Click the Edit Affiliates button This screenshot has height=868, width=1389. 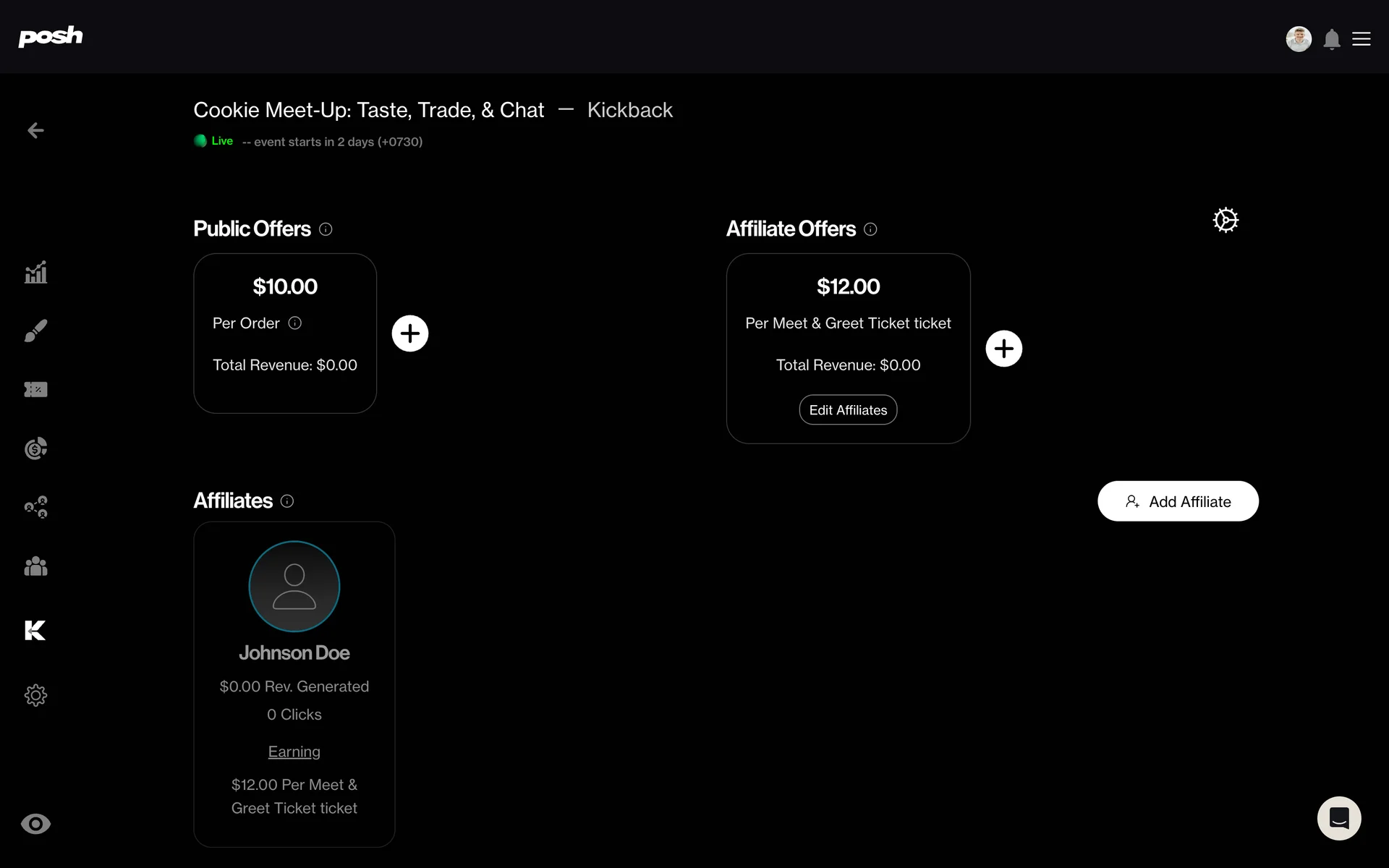coord(848,410)
